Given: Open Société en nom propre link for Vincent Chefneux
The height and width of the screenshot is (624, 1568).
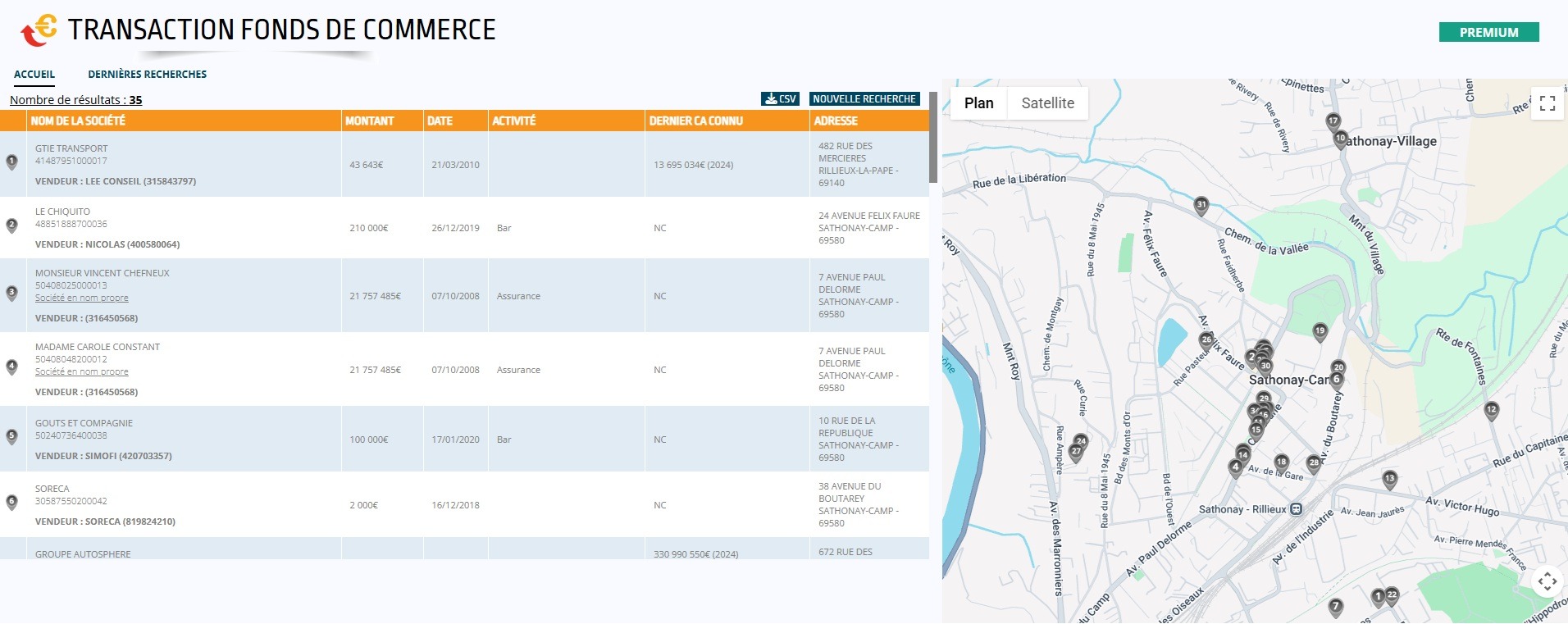Looking at the screenshot, I should tap(82, 298).
